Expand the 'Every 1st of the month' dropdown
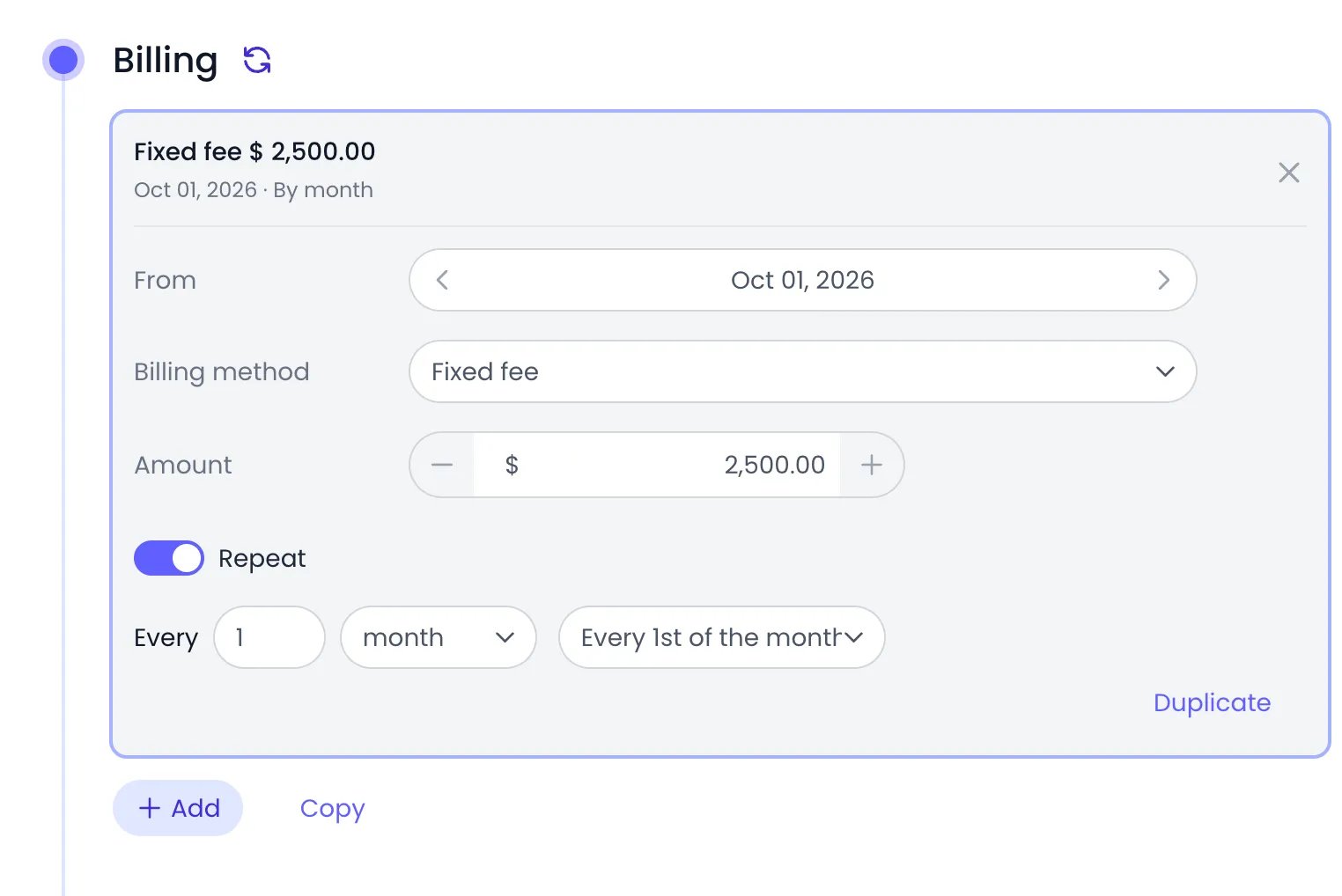Screen dimensions: 1342x896 pyautogui.click(x=721, y=637)
